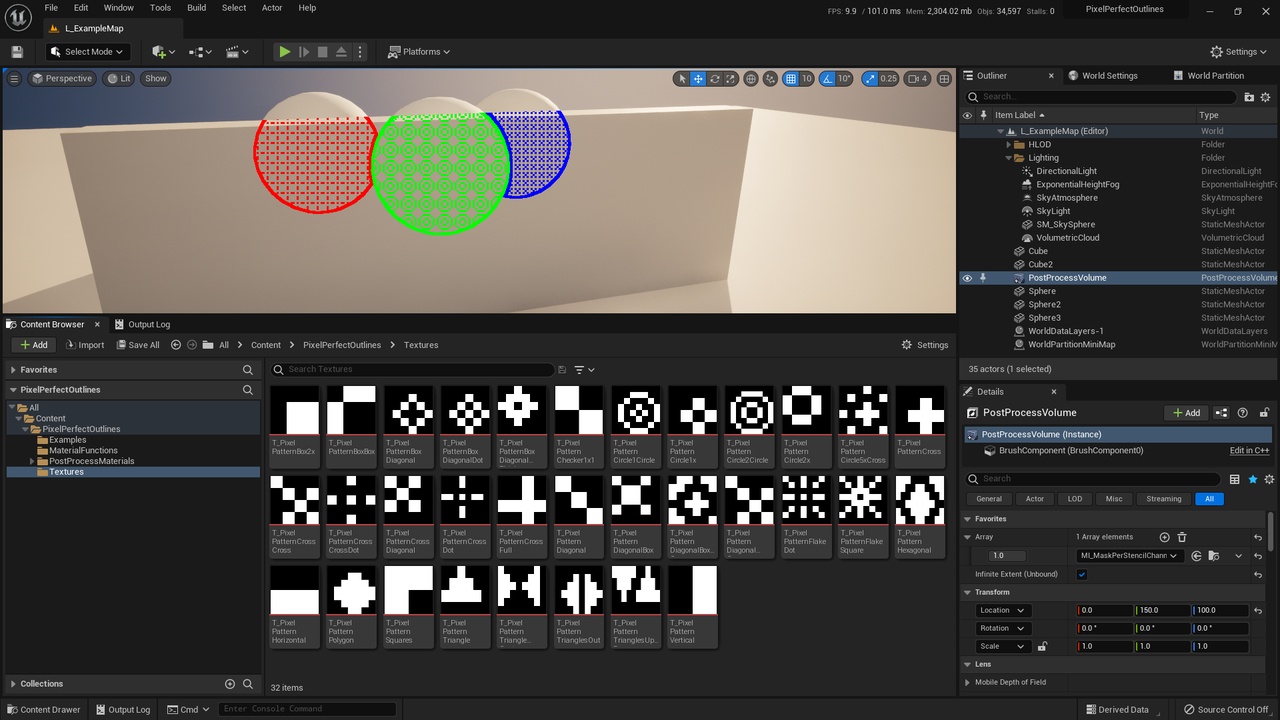The height and width of the screenshot is (720, 1280).
Task: Click the green Play button
Action: coord(285,52)
